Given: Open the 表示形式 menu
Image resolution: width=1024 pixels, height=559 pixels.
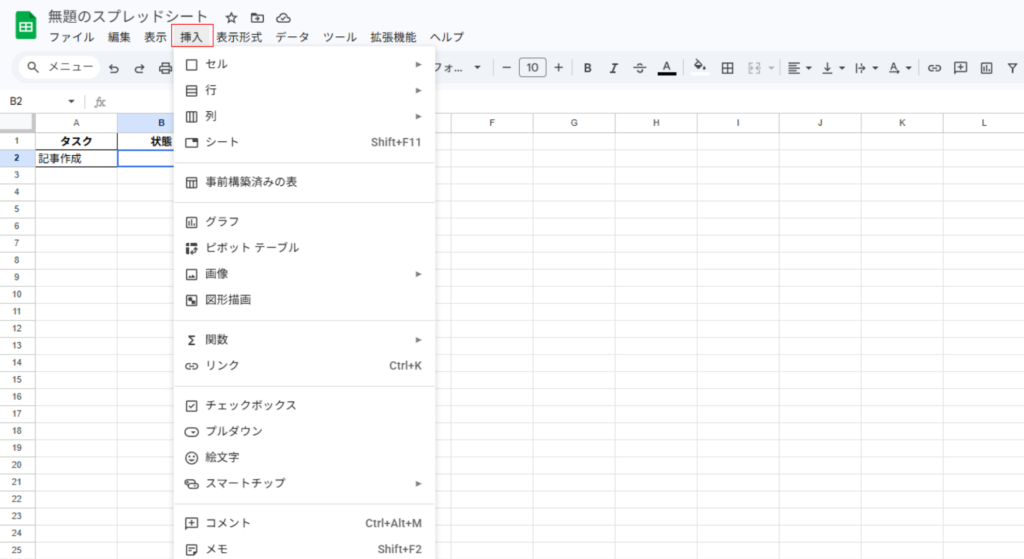Looking at the screenshot, I should [239, 37].
